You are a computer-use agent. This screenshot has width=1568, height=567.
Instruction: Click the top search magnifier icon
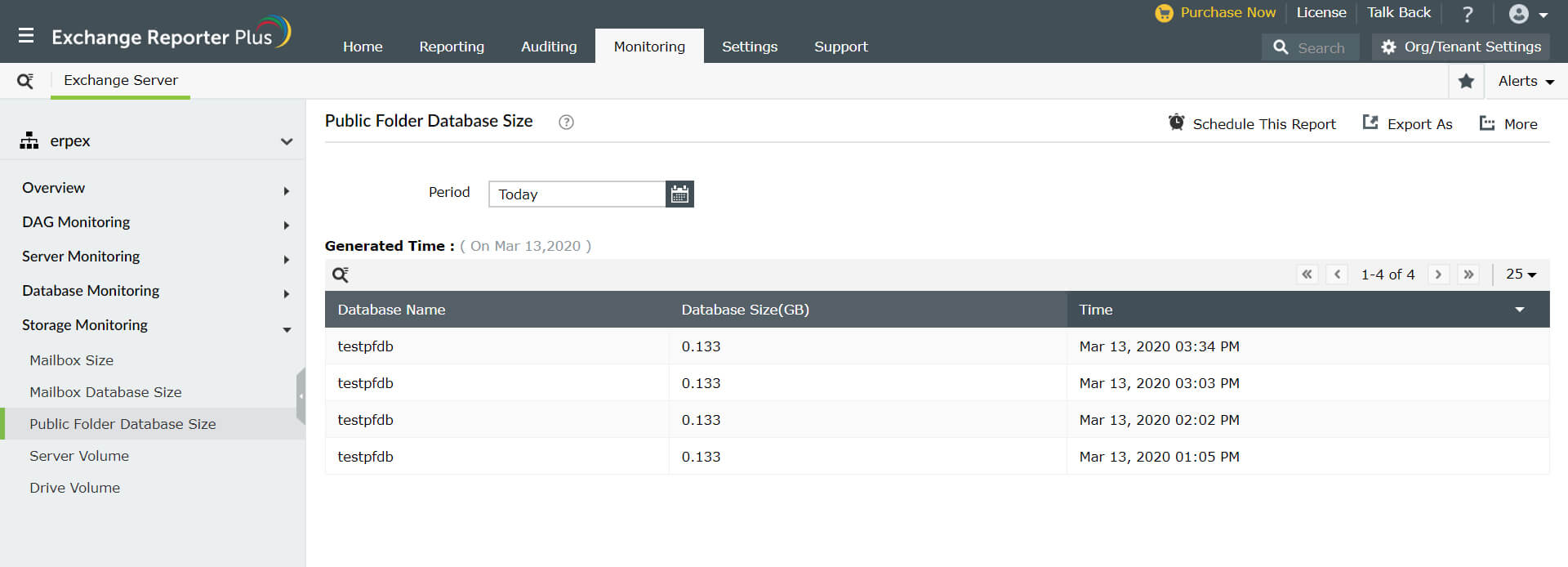pyautogui.click(x=1281, y=47)
